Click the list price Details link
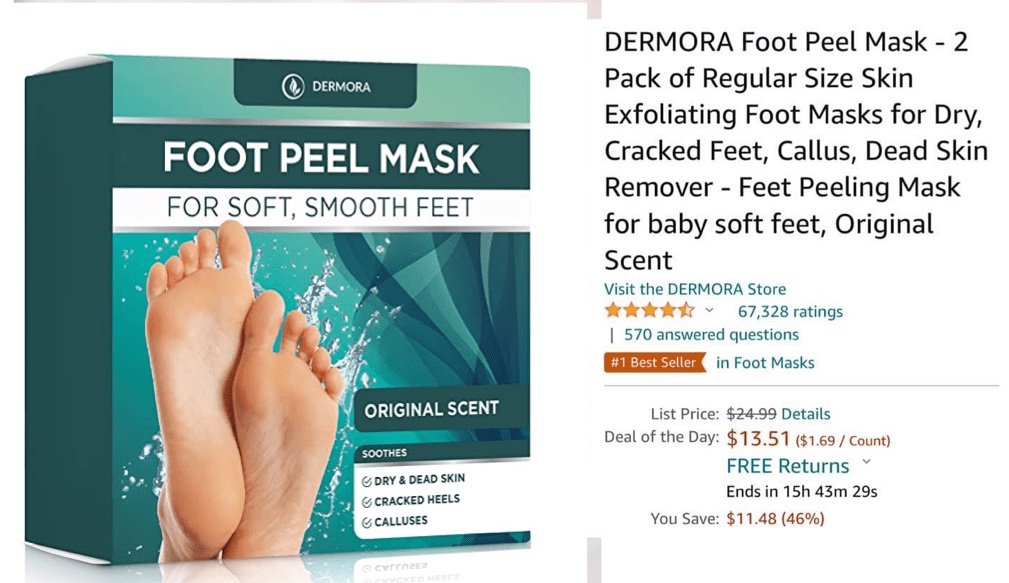Image resolution: width=1009 pixels, height=583 pixels. pyautogui.click(x=806, y=414)
